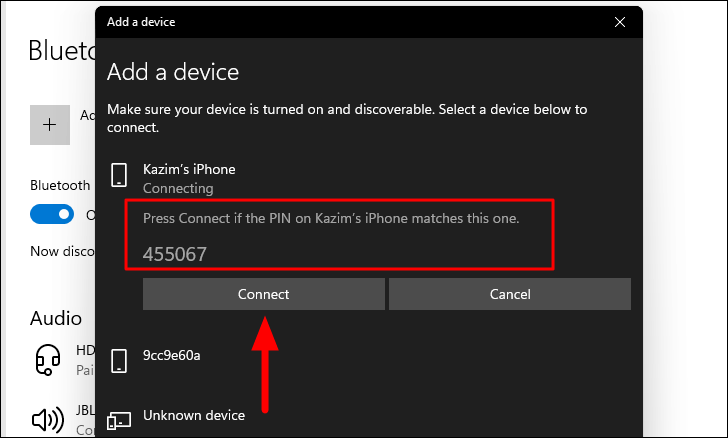Select the headset icon under Audio
The image size is (728, 438).
(x=48, y=360)
